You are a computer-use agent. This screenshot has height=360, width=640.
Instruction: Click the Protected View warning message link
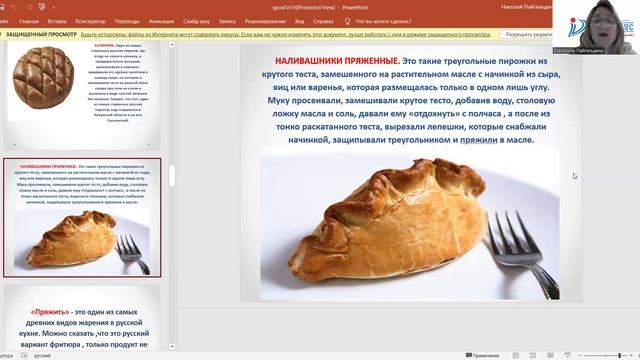(x=286, y=35)
